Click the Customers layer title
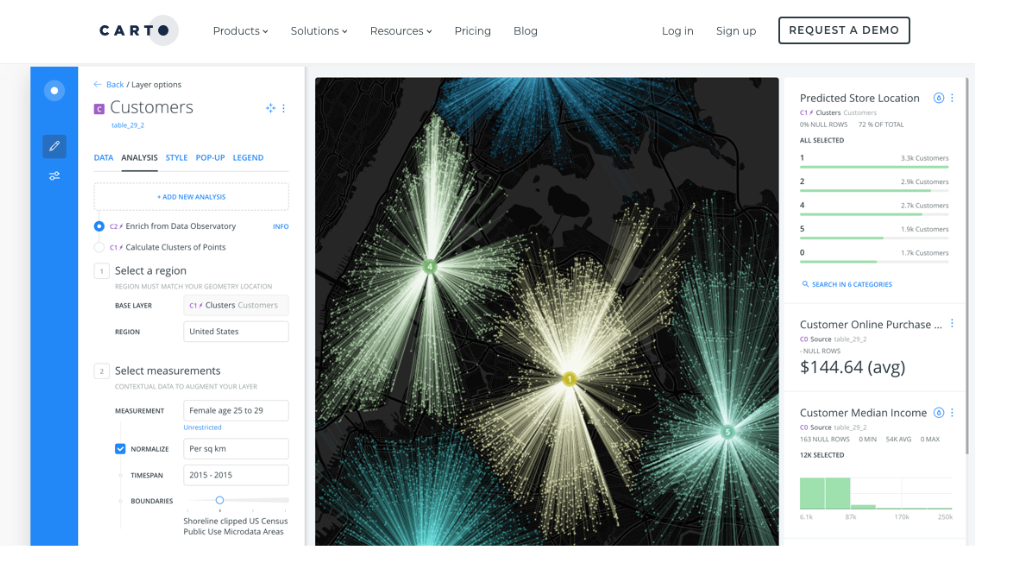The height and width of the screenshot is (580, 1009). pyautogui.click(x=151, y=107)
